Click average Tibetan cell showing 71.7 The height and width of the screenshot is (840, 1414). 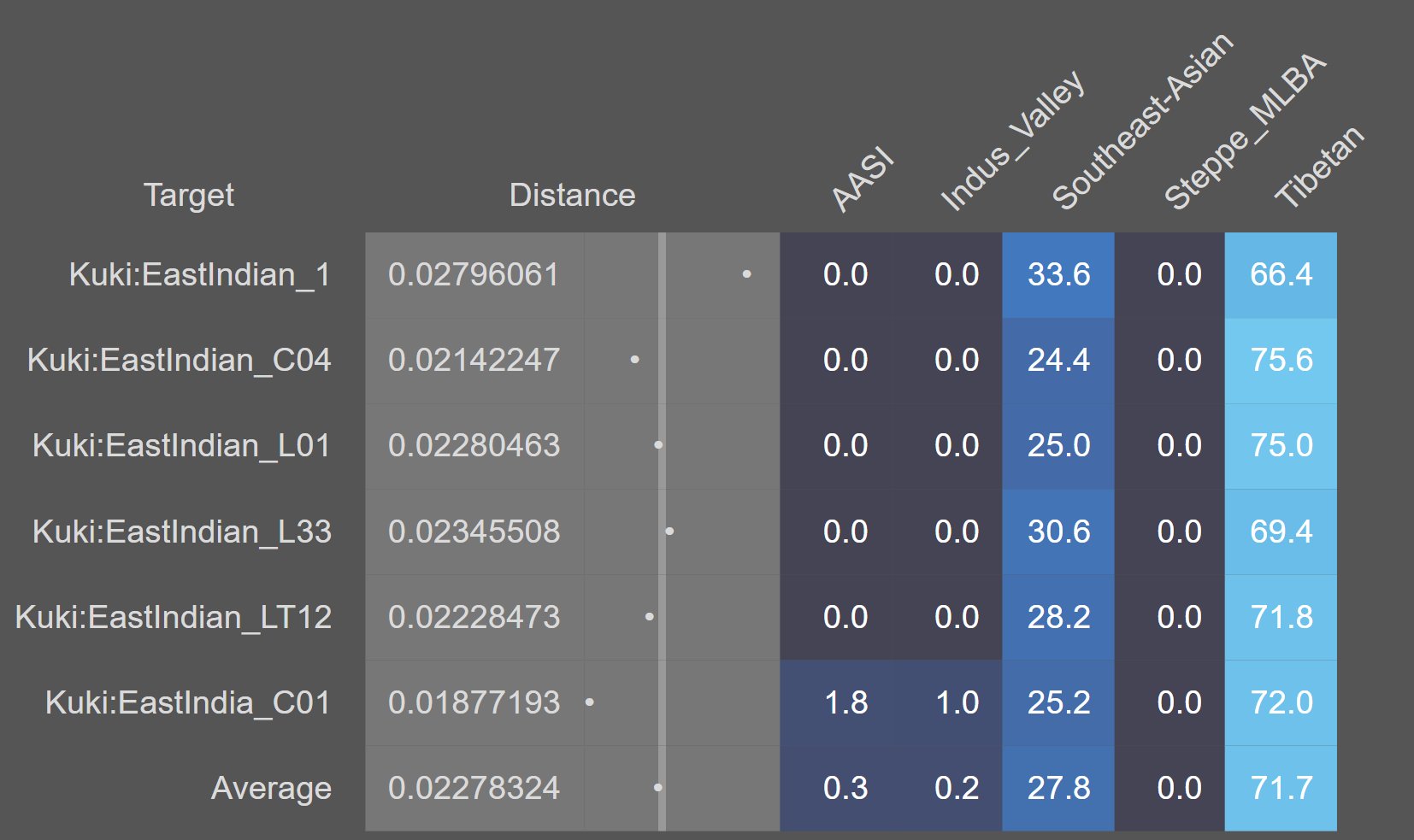pos(1281,788)
